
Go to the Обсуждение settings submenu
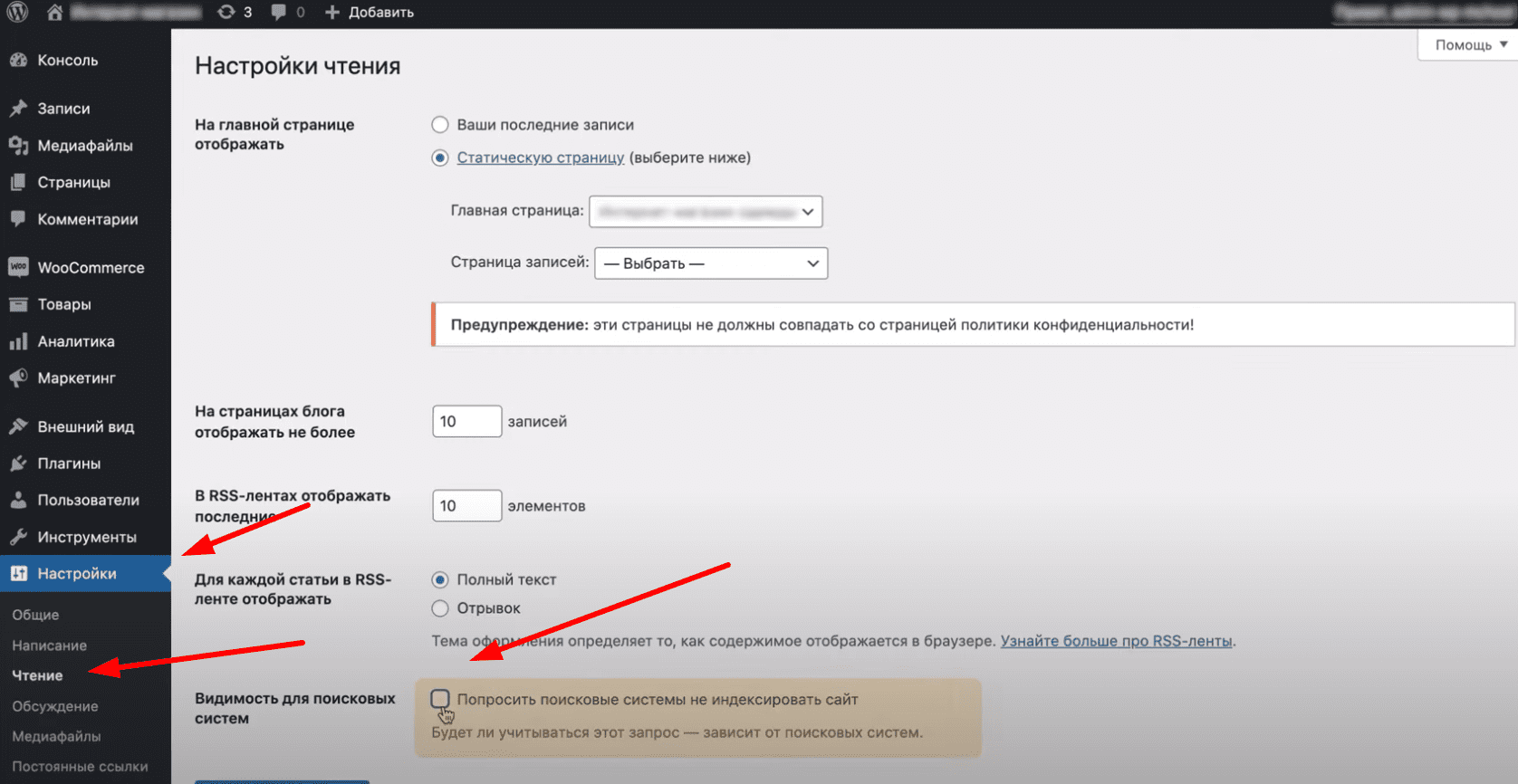pyautogui.click(x=55, y=706)
